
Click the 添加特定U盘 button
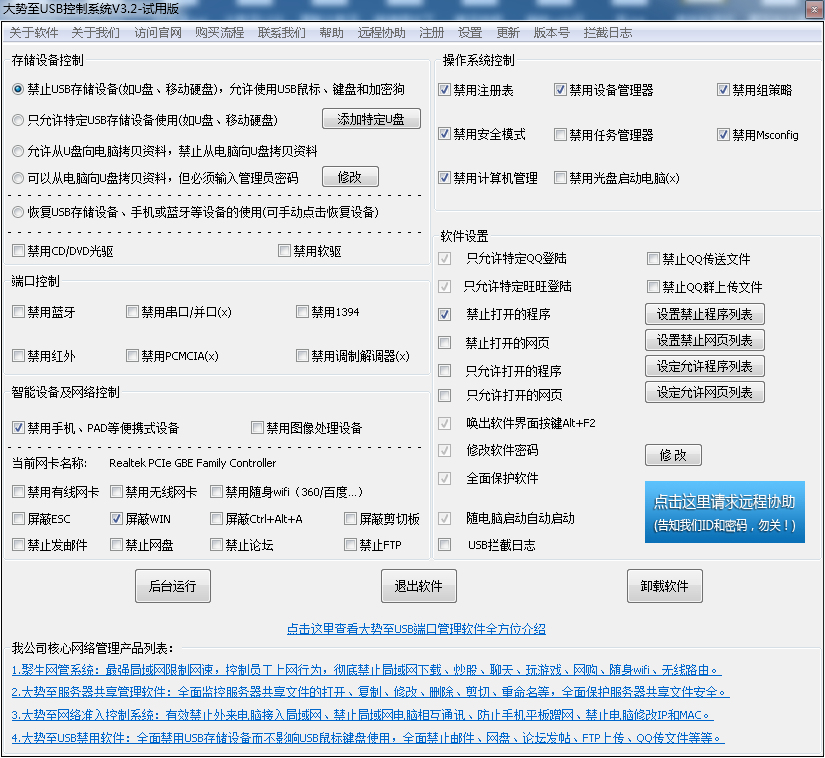coord(371,119)
